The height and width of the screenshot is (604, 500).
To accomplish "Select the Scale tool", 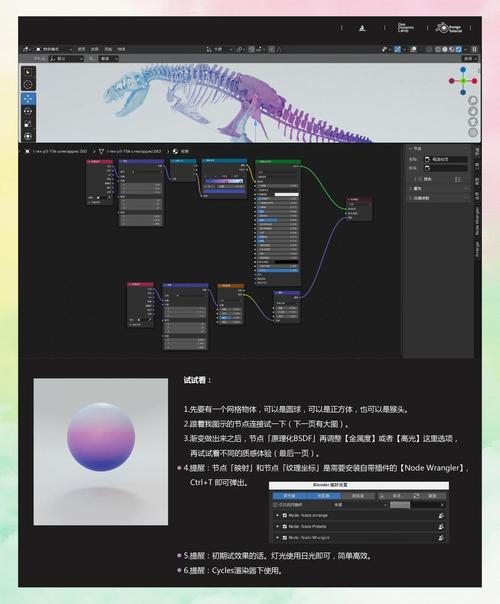I will click(x=28, y=124).
